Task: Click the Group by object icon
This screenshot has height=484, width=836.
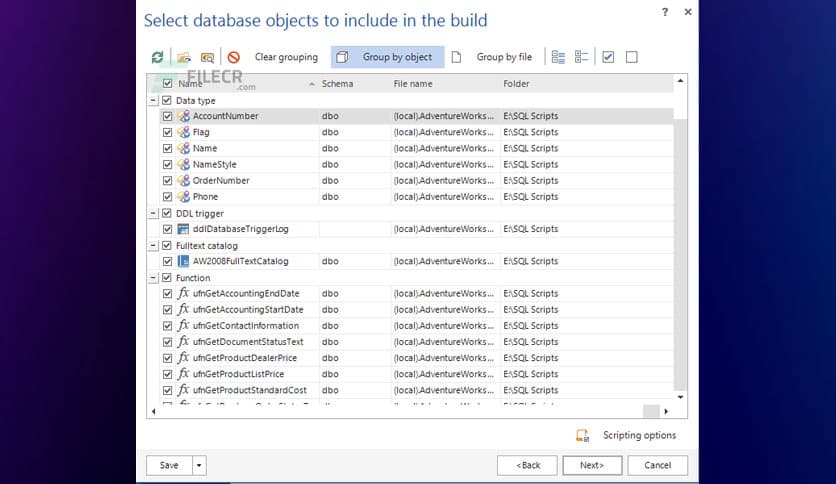Action: (x=342, y=57)
